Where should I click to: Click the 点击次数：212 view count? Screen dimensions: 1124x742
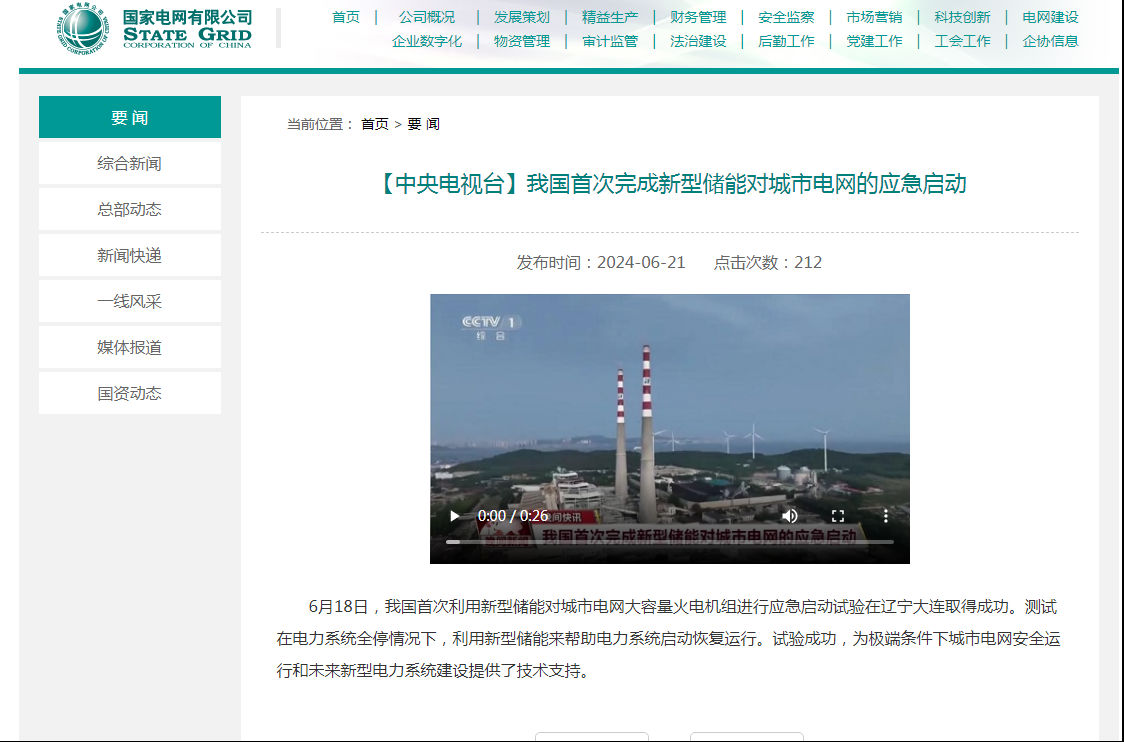(768, 262)
